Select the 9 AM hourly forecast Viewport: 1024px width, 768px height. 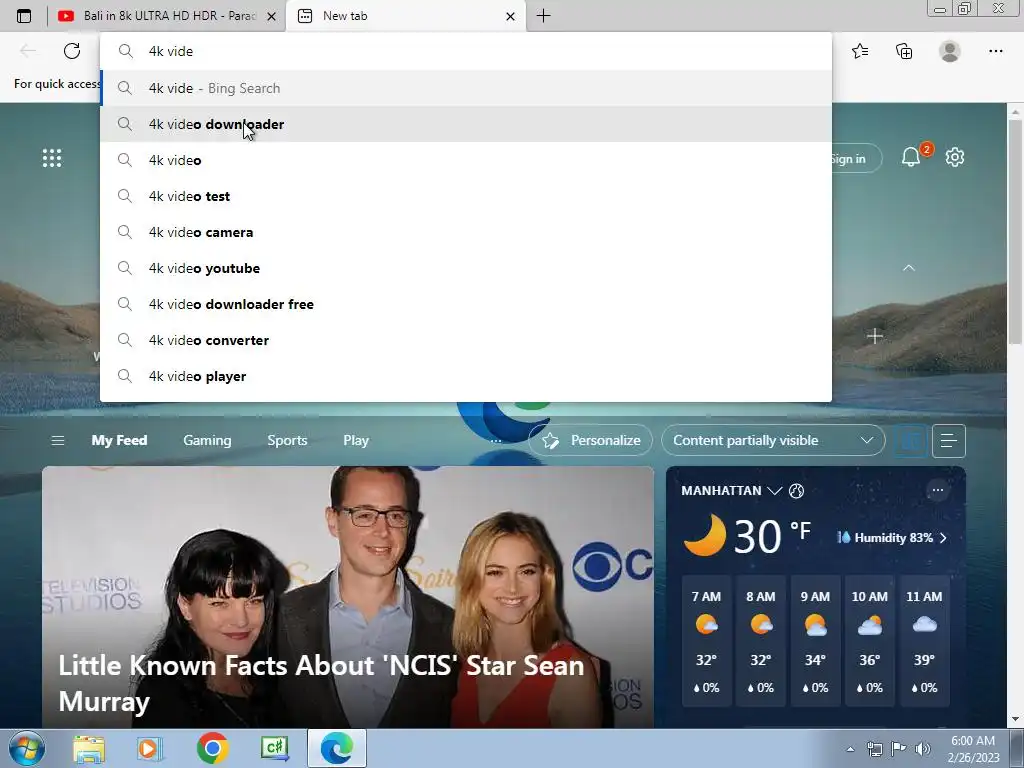tap(815, 641)
